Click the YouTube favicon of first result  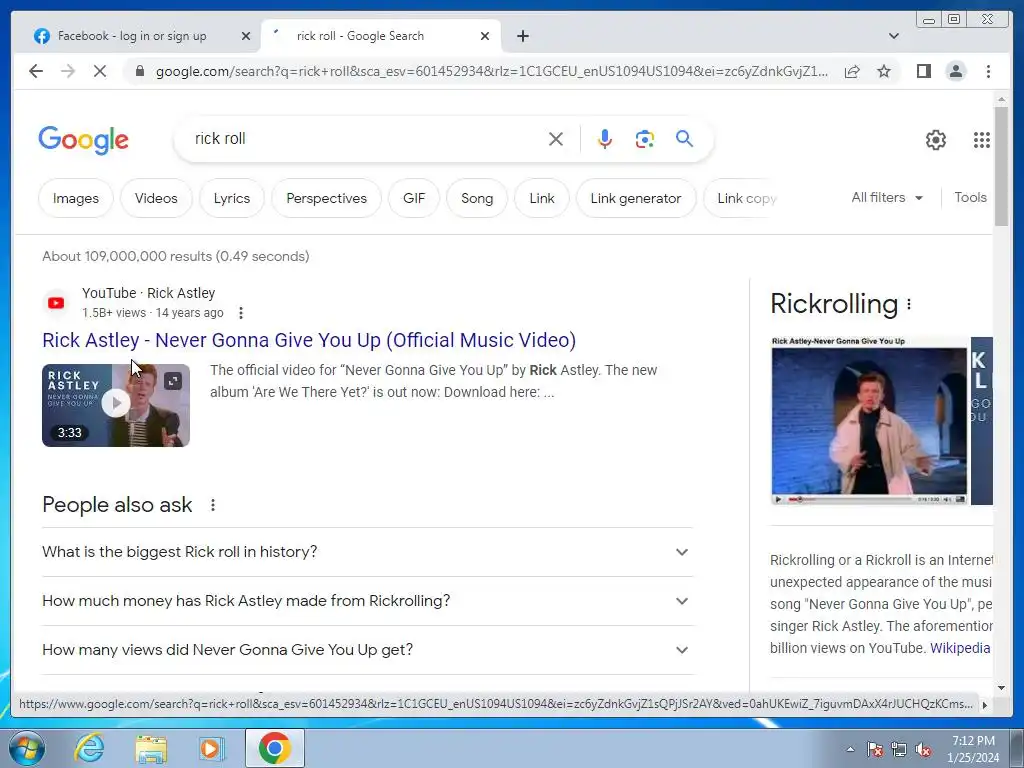(x=56, y=303)
